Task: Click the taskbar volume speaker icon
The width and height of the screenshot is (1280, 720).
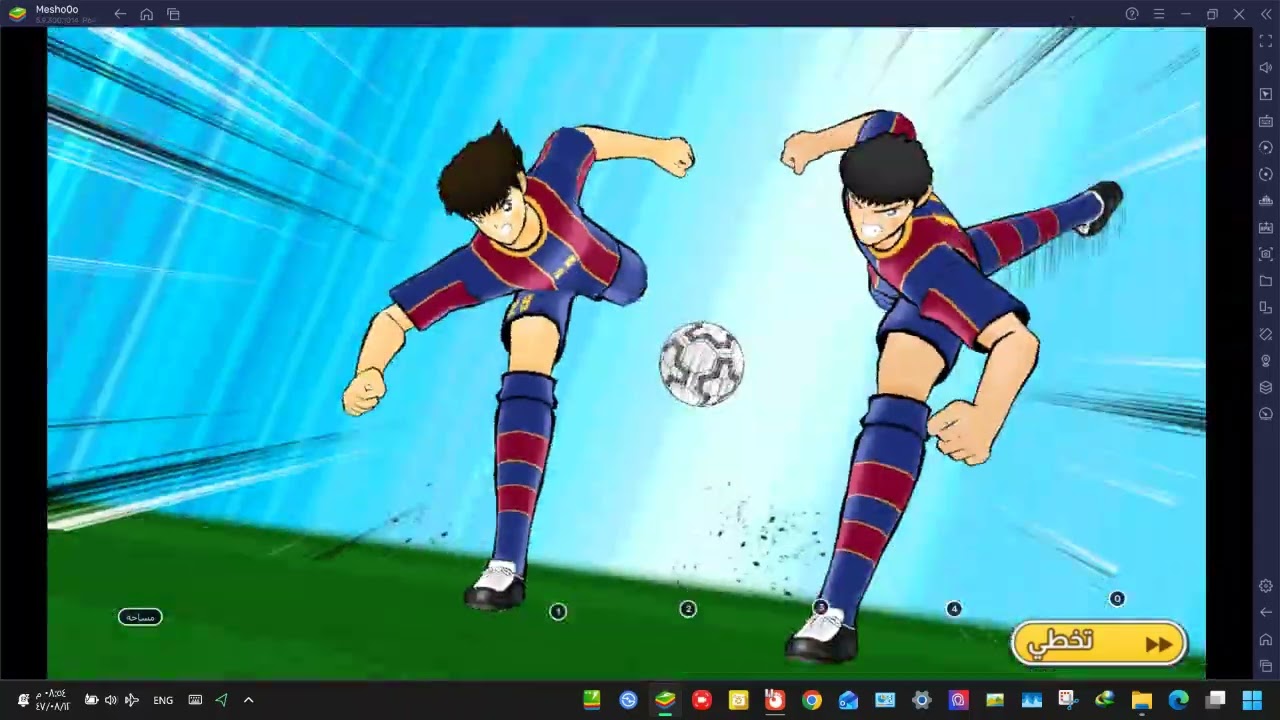Action: tap(111, 700)
